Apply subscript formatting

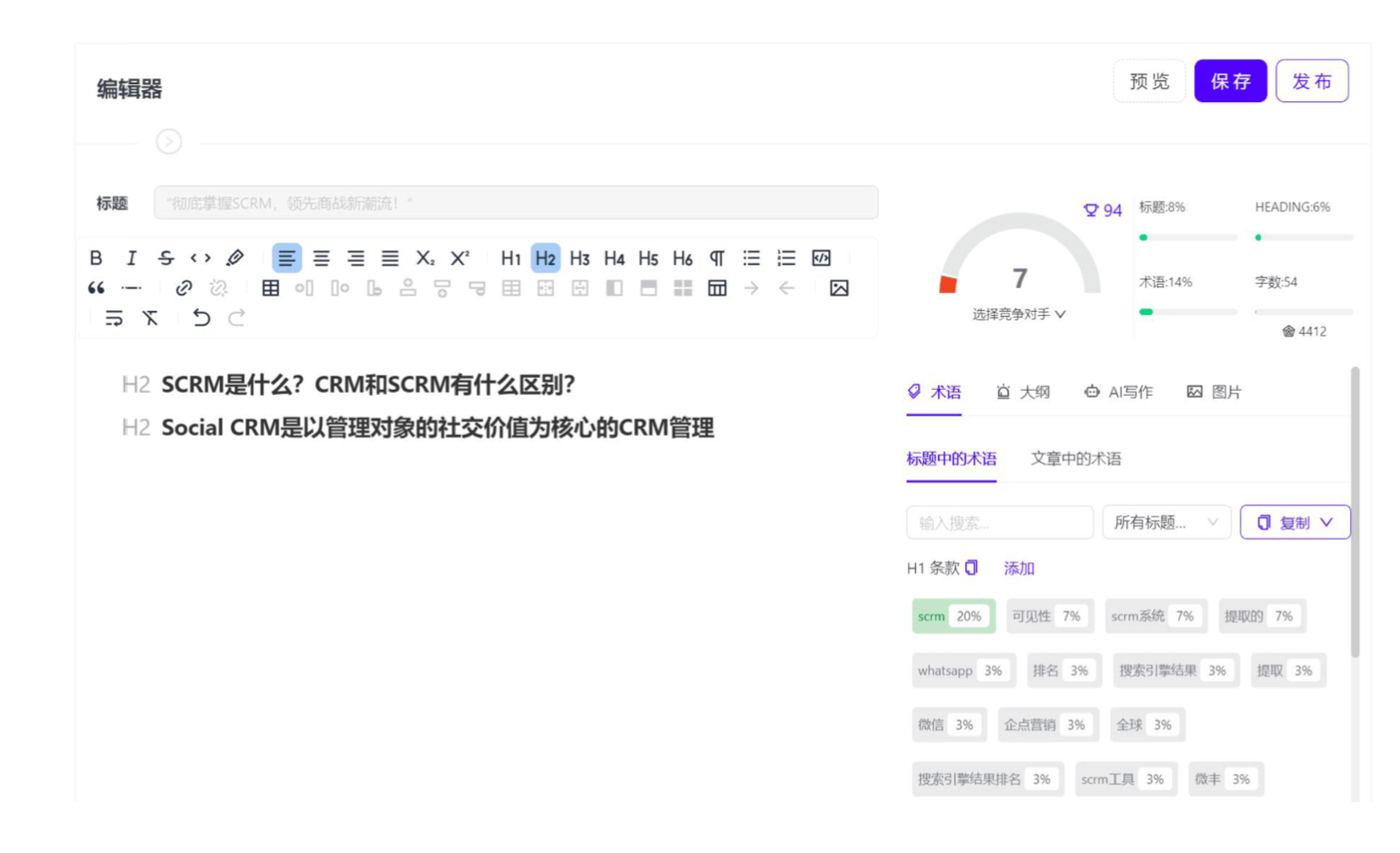click(x=425, y=257)
